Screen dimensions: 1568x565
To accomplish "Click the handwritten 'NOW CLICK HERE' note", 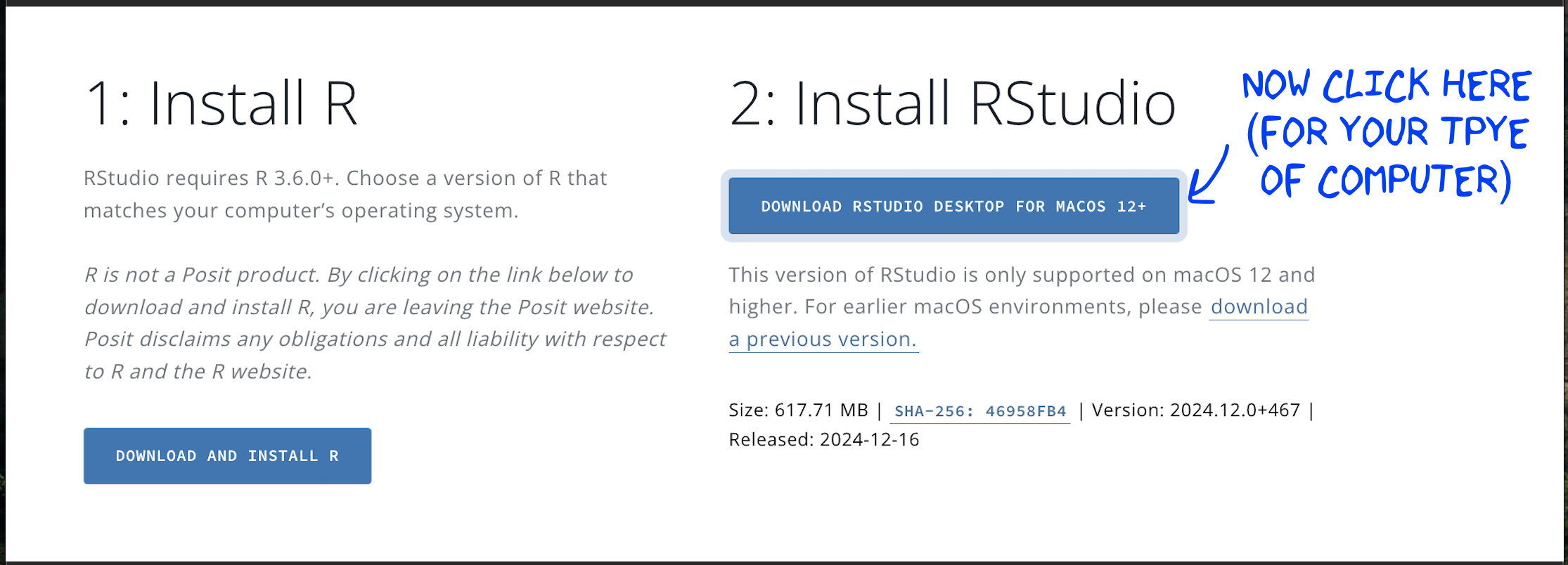I will (1385, 85).
